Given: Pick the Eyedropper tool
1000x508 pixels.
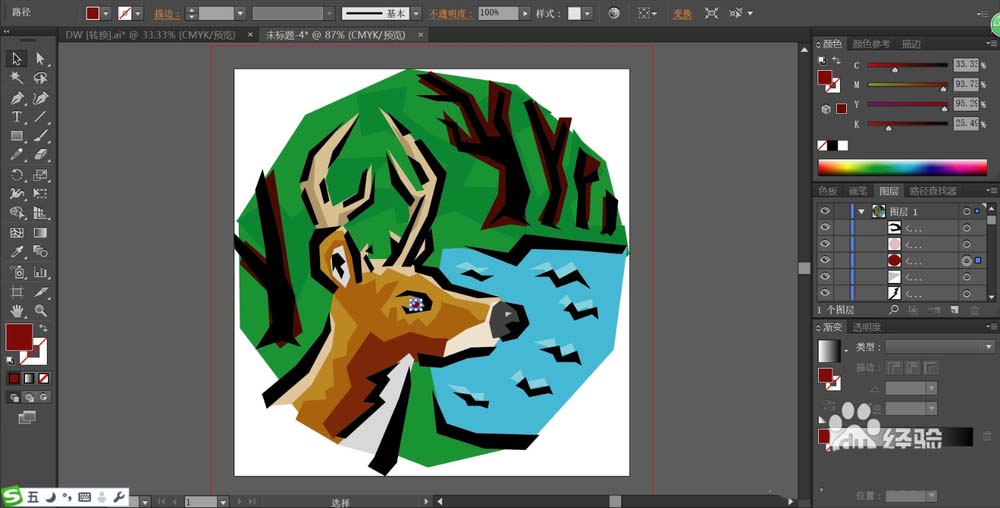Looking at the screenshot, I should (x=17, y=252).
